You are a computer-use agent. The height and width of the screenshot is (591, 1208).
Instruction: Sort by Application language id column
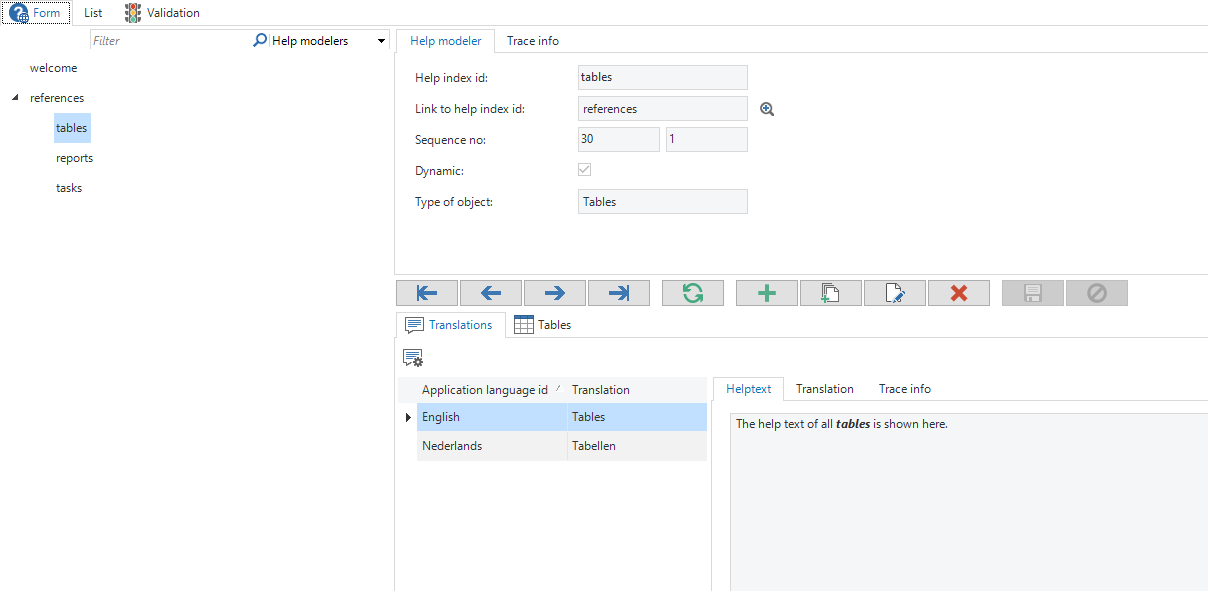coord(485,390)
